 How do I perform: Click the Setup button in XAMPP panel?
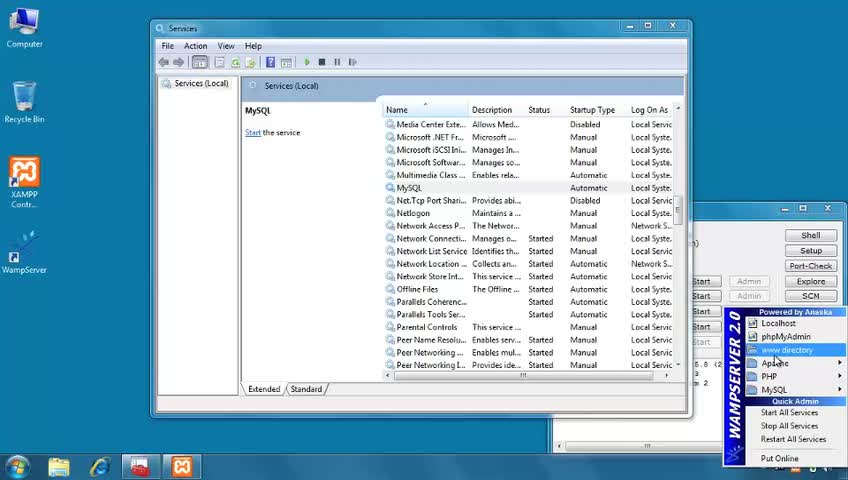(x=811, y=251)
